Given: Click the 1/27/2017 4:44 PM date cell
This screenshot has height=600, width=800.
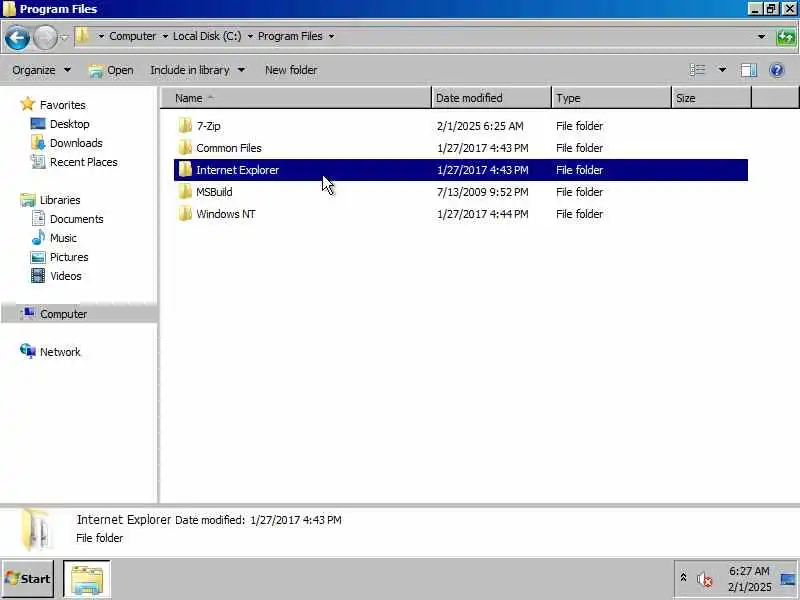Looking at the screenshot, I should [x=483, y=214].
